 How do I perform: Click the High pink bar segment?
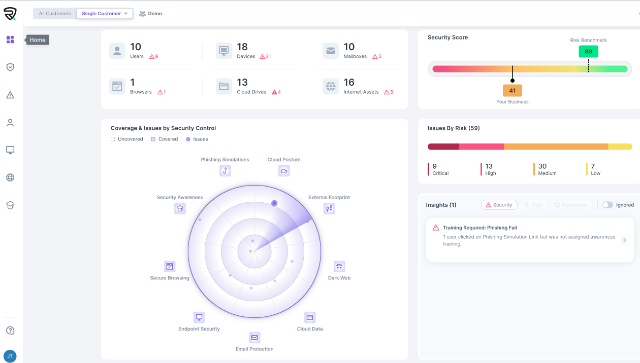(x=482, y=147)
